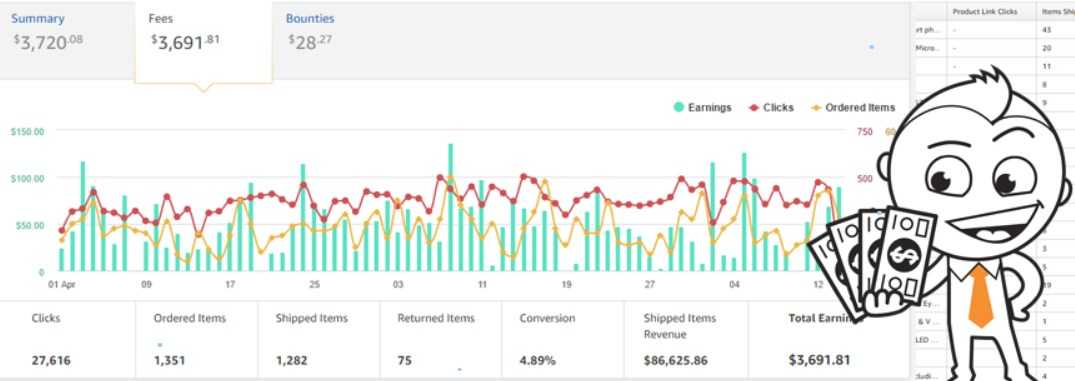Viewport: 1075px width, 381px height.
Task: Click the Shipped Items stat label
Action: pyautogui.click(x=312, y=318)
